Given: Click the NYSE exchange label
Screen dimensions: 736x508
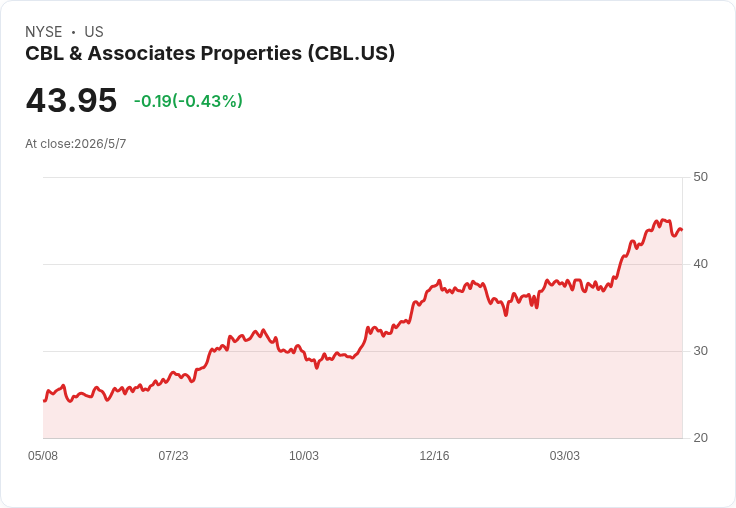Looking at the screenshot, I should 44,32.
